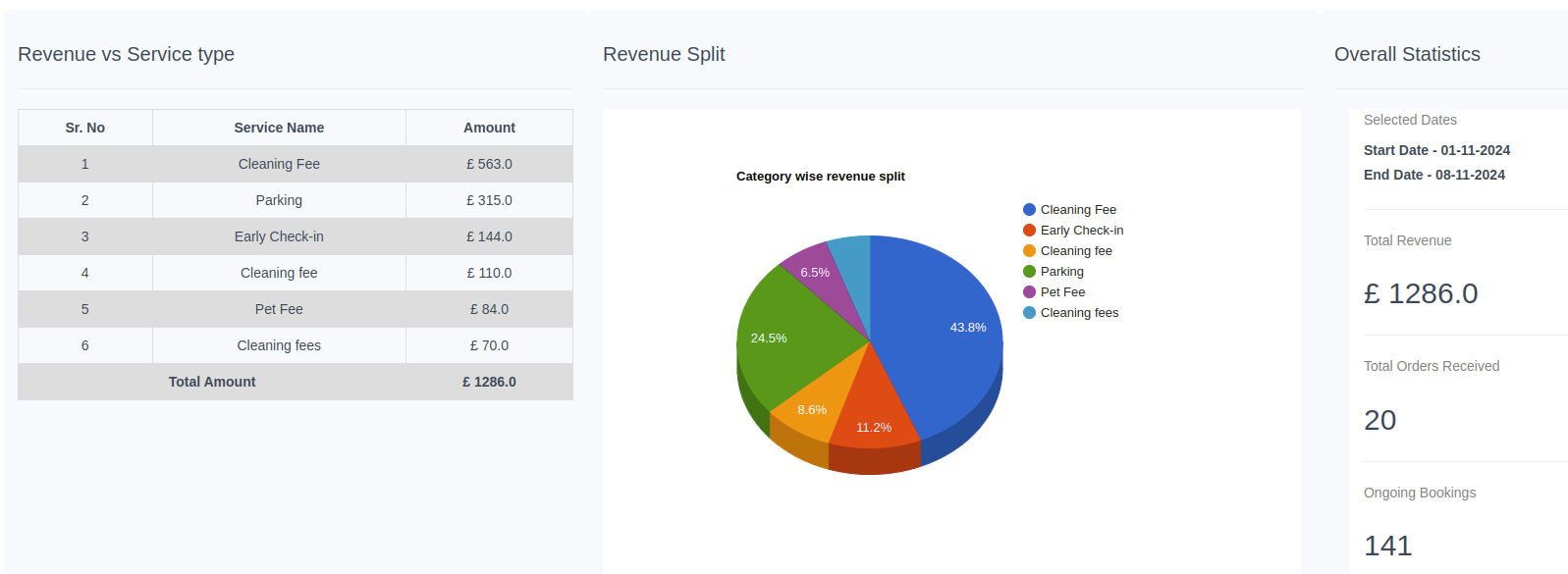Image resolution: width=1568 pixels, height=574 pixels.
Task: Click the Ongoing Bookings count 141
Action: pos(1387,546)
